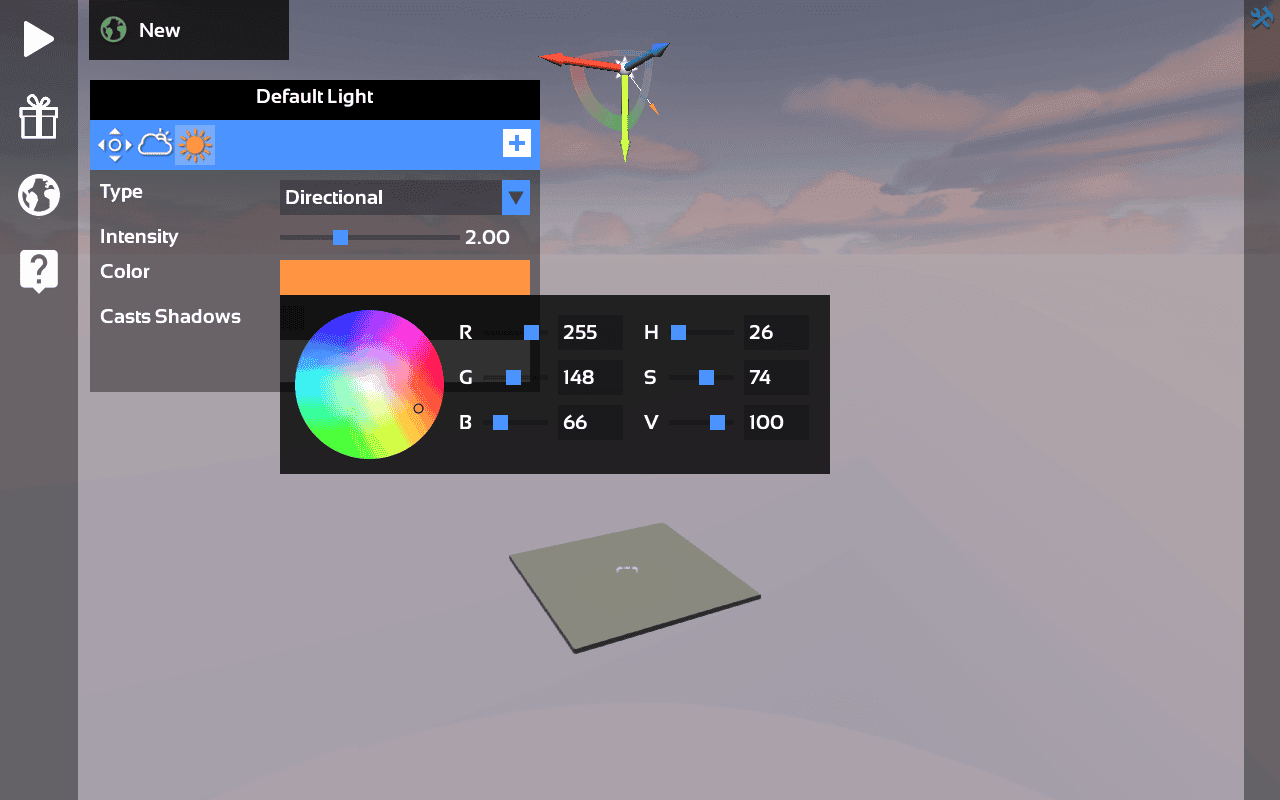The width and height of the screenshot is (1280, 800).
Task: Select the cloud sky component tab
Action: tap(155, 144)
